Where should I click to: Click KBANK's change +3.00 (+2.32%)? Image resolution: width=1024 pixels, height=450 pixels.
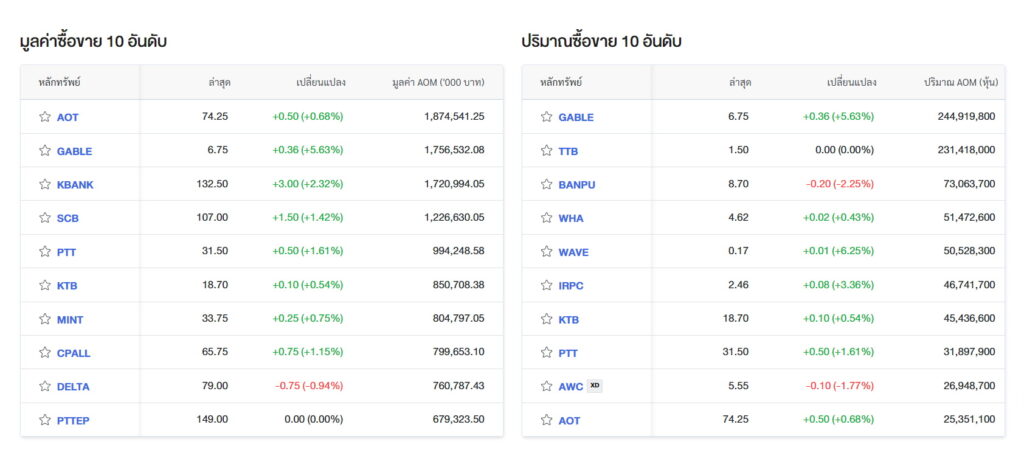tap(308, 184)
